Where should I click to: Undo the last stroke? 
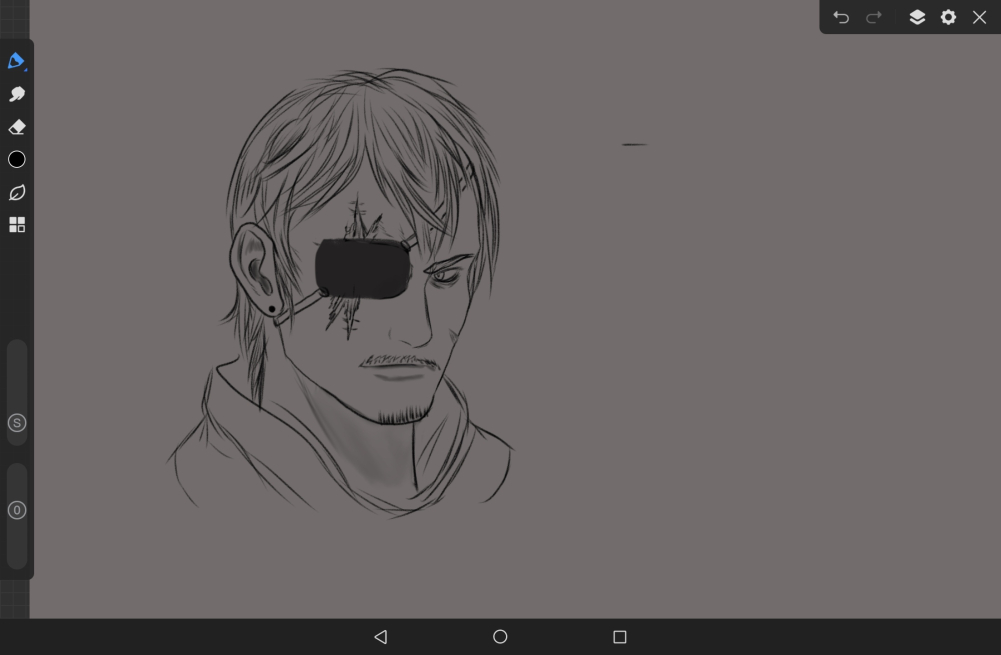click(x=841, y=17)
